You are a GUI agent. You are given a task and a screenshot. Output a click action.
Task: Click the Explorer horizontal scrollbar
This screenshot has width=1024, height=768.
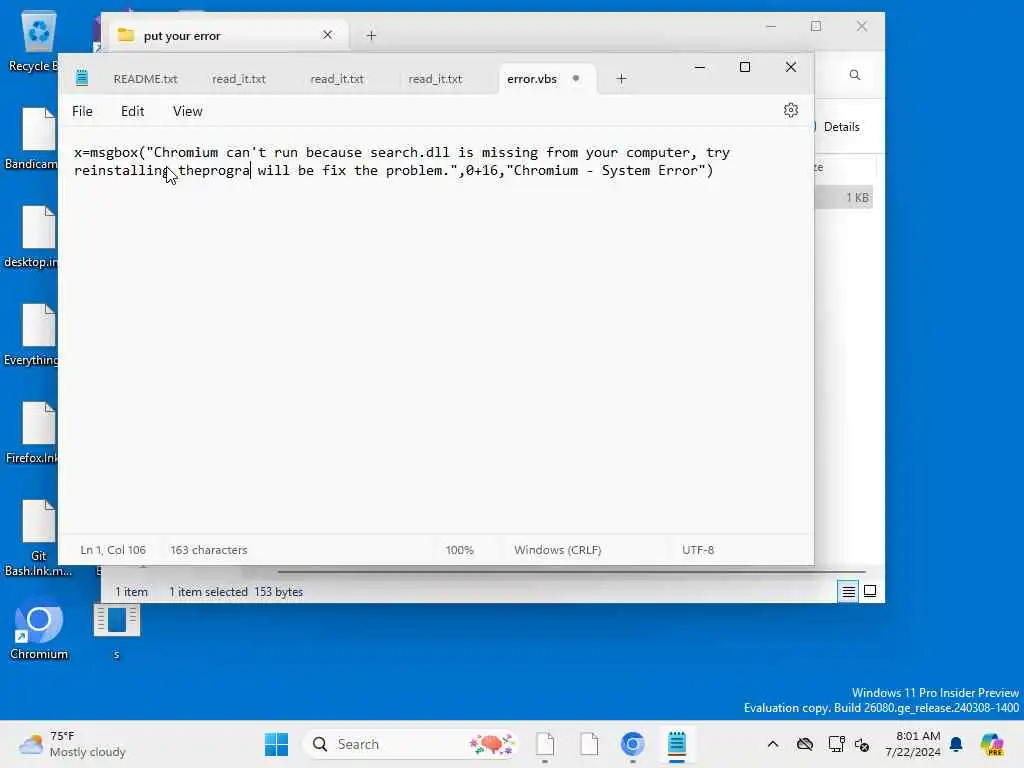(x=571, y=571)
